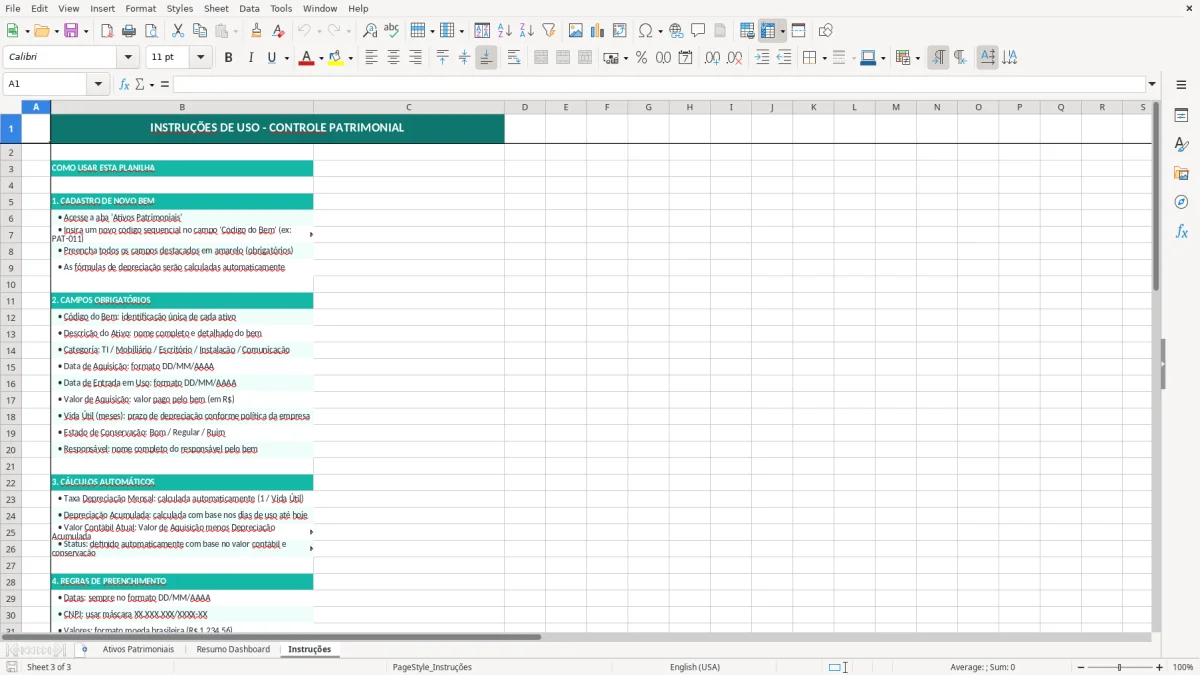The image size is (1200, 675).
Task: Align text to the left
Action: pyautogui.click(x=372, y=58)
